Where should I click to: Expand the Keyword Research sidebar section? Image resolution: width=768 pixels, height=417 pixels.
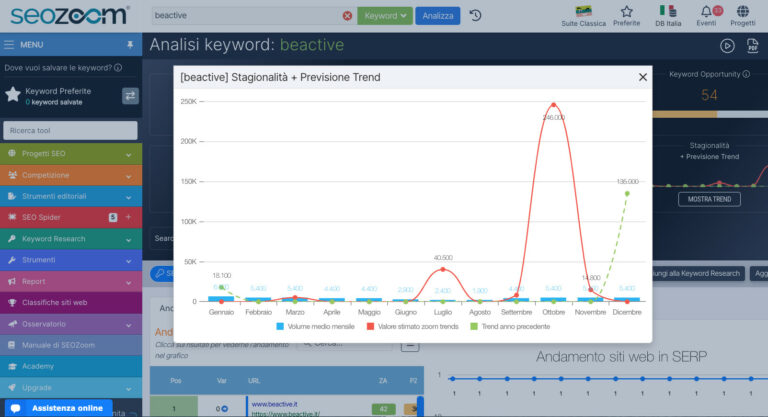pyautogui.click(x=70, y=239)
